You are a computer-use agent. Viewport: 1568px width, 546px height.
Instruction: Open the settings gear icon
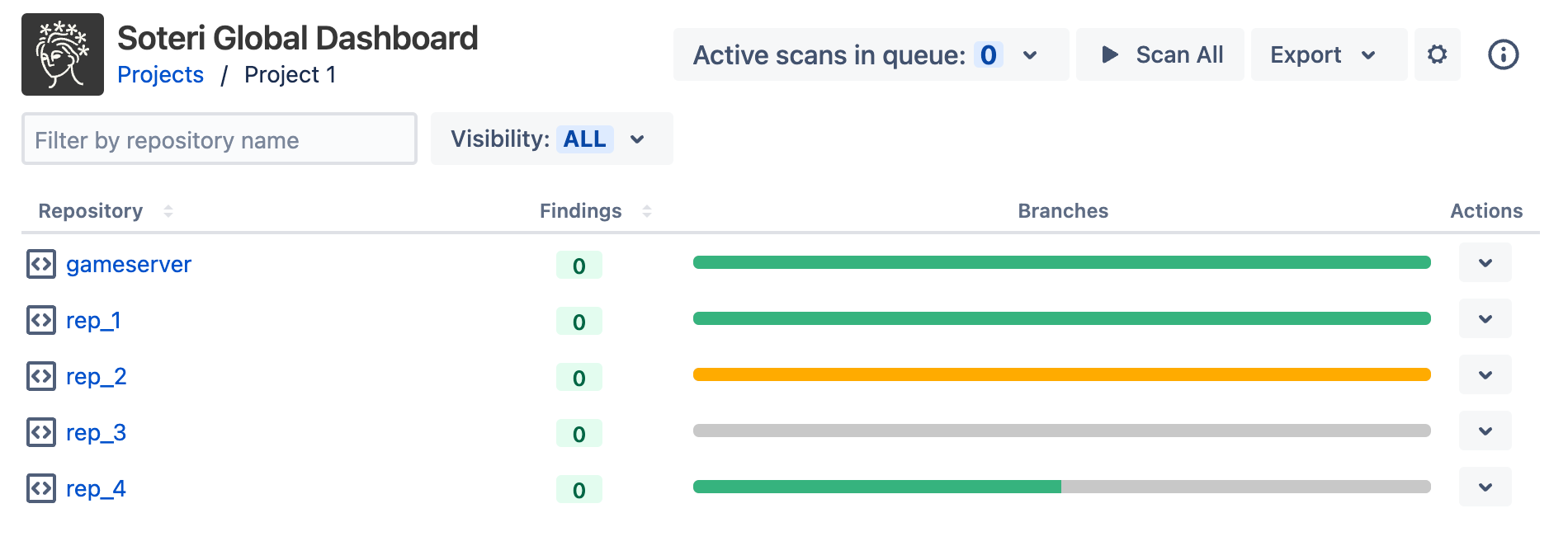(1437, 54)
